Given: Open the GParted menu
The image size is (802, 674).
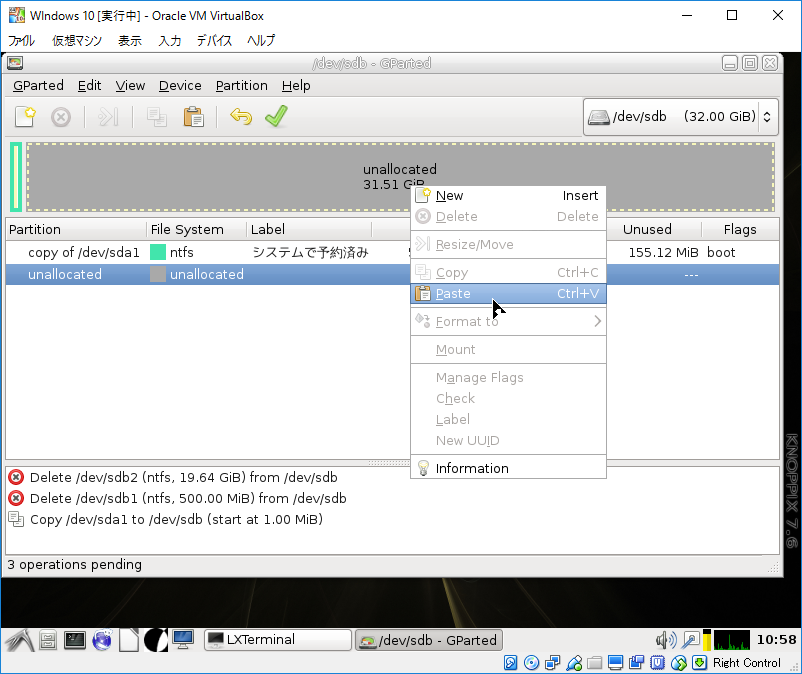Looking at the screenshot, I should pyautogui.click(x=38, y=85).
